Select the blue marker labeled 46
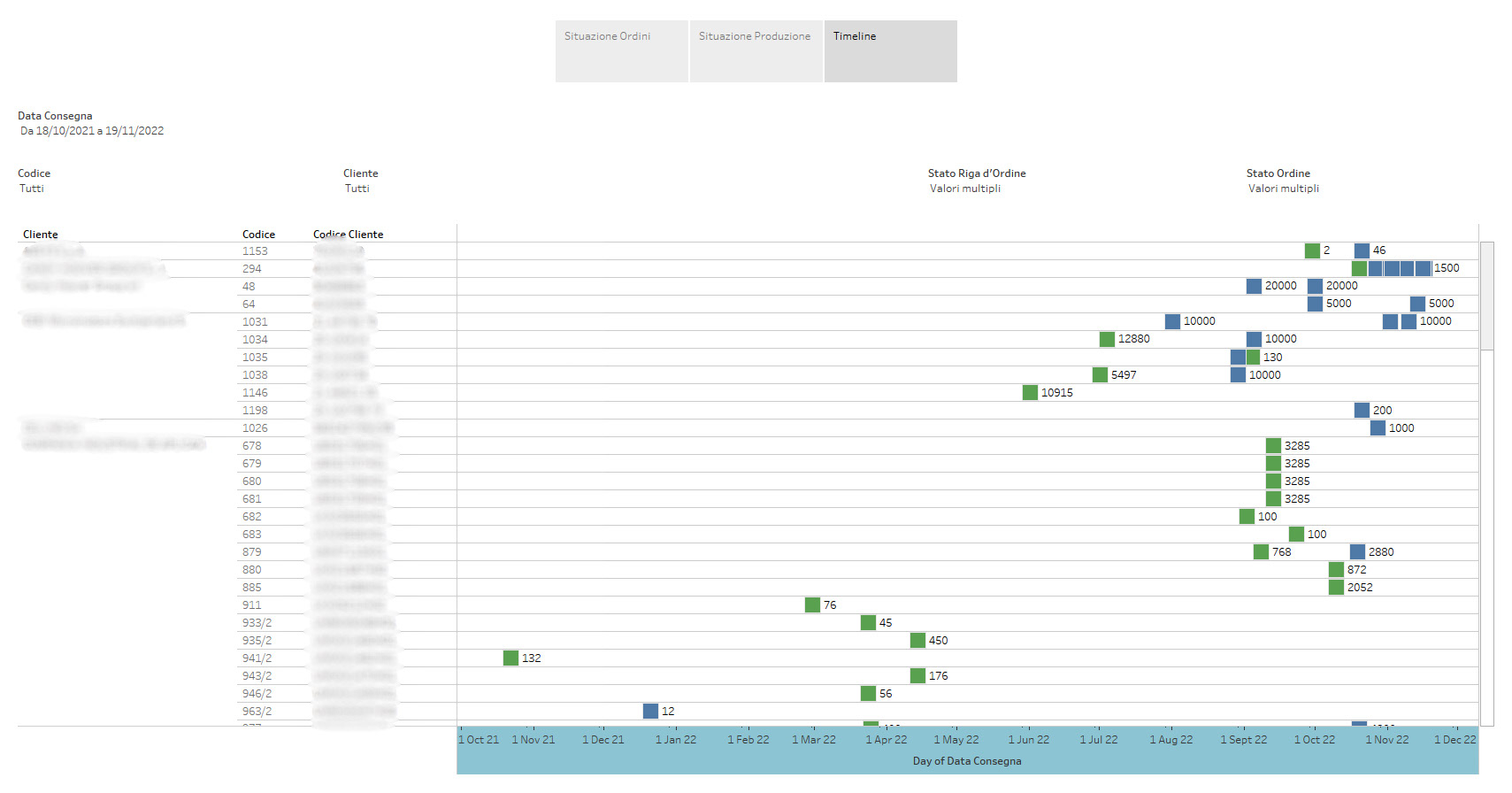The image size is (1512, 793). [x=1362, y=250]
